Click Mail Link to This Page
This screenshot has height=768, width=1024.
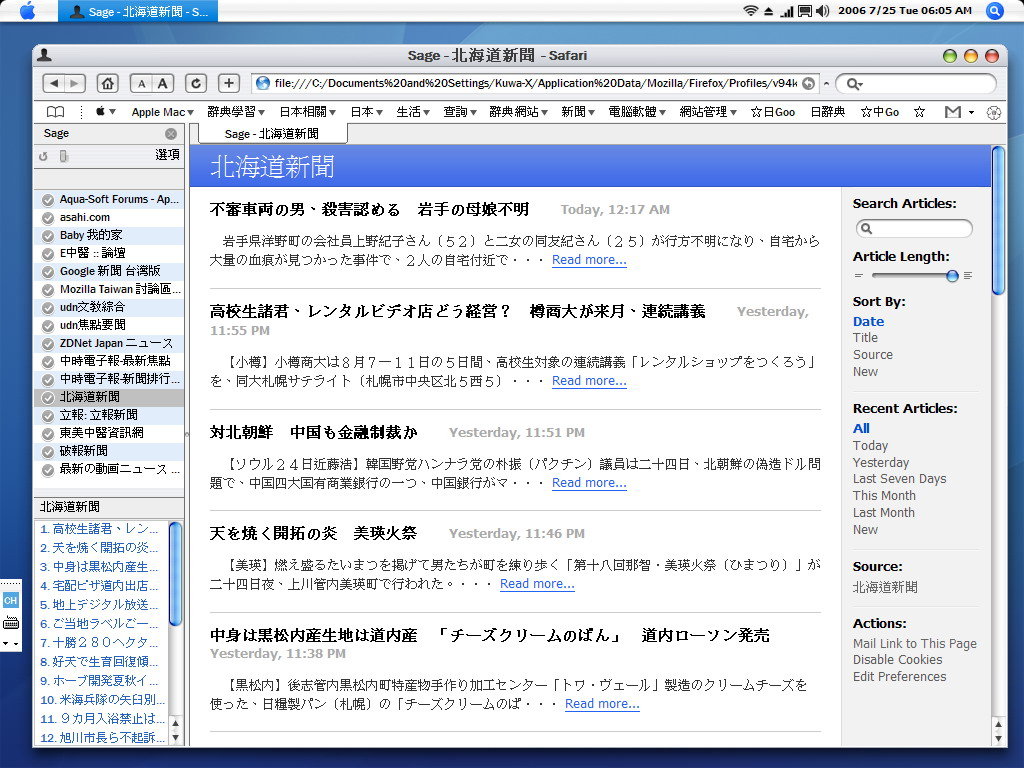coord(914,644)
